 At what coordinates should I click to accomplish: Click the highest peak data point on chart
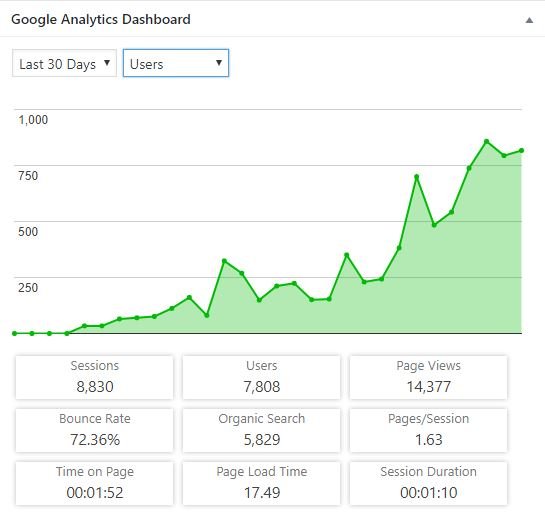click(x=486, y=142)
